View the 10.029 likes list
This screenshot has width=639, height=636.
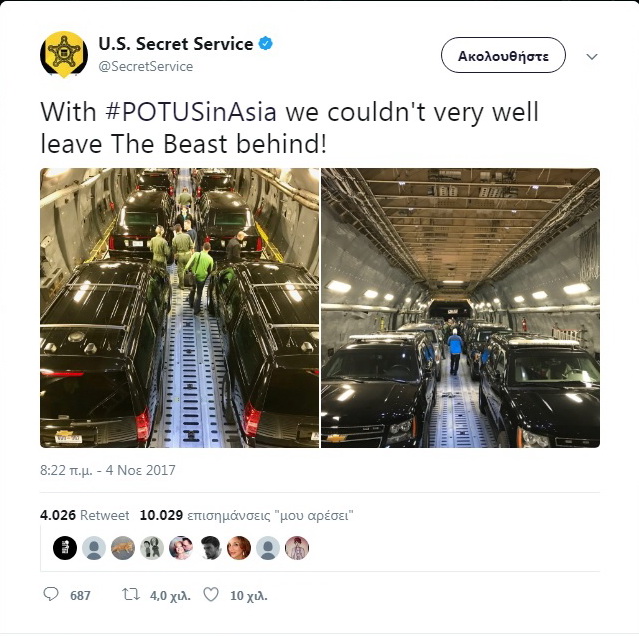246,515
